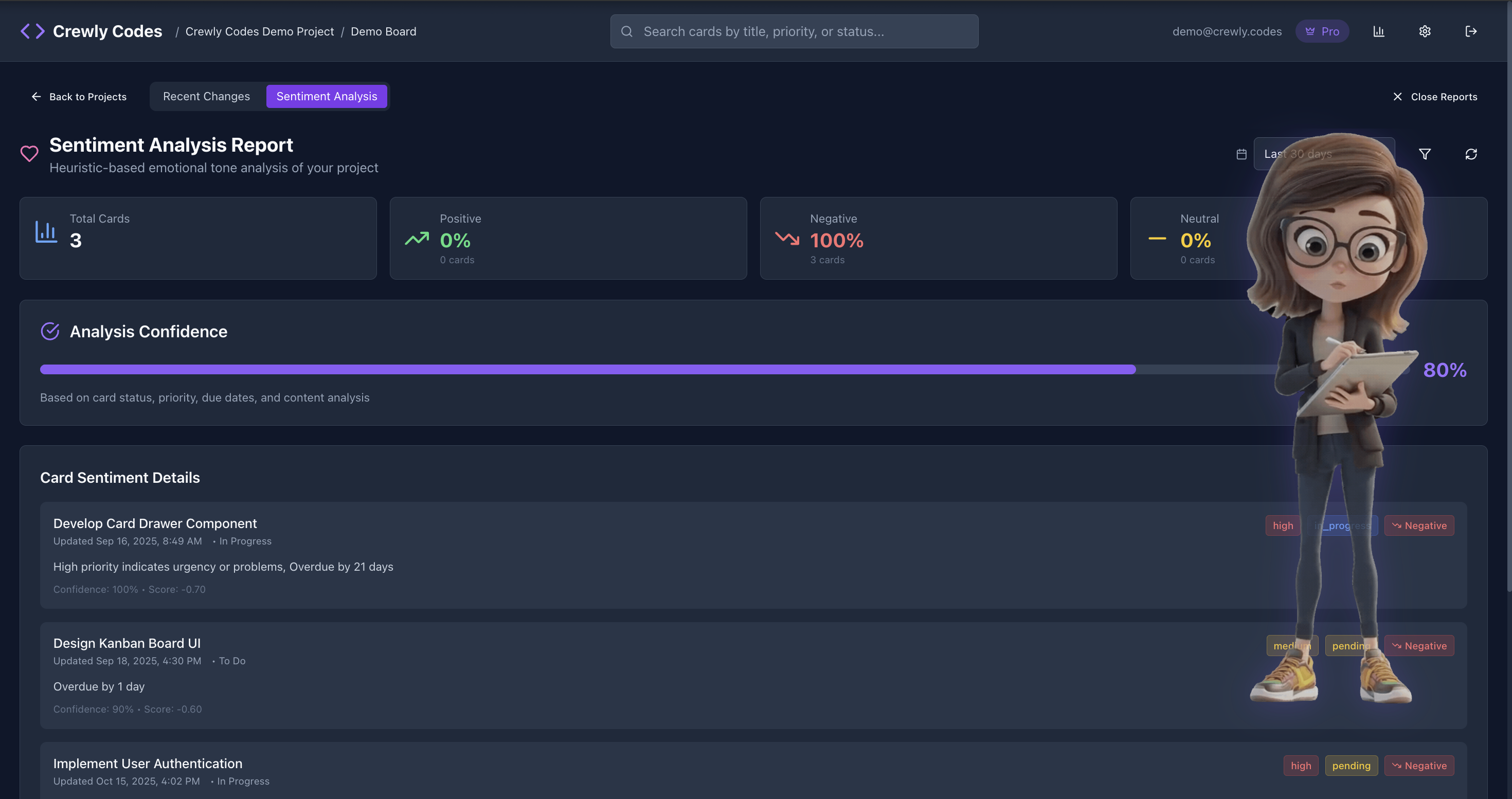Click the Demo Board breadcrumb

pyautogui.click(x=383, y=31)
